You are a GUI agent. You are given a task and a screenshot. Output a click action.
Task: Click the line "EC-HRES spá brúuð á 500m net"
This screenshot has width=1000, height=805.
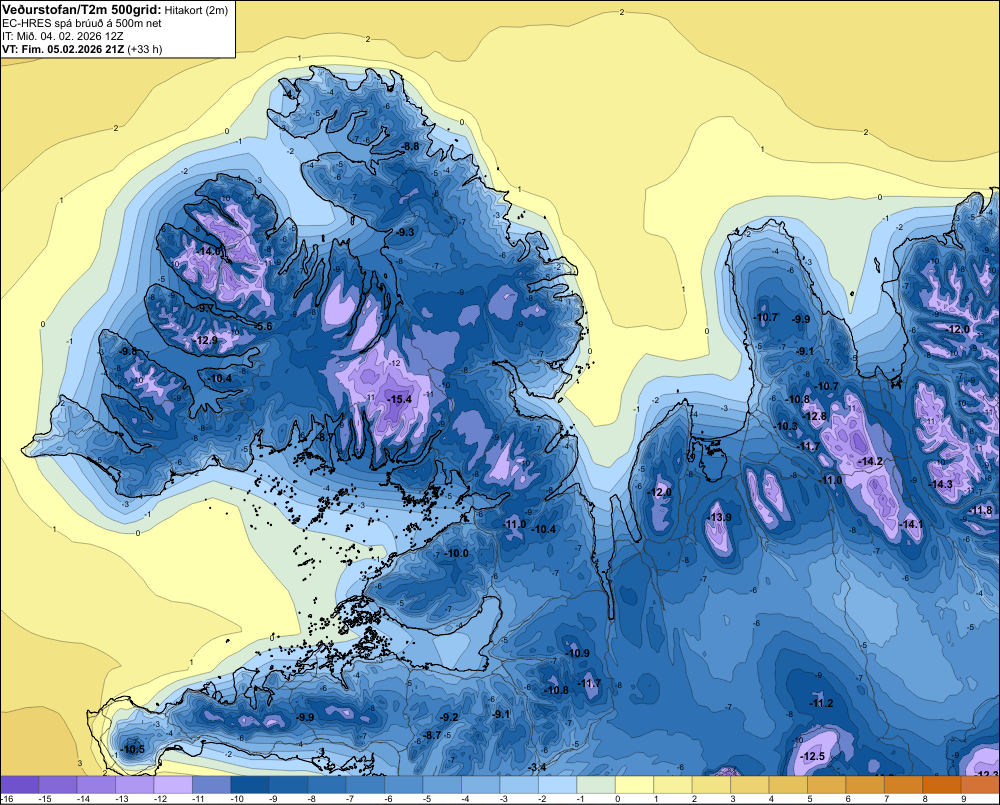pos(82,23)
